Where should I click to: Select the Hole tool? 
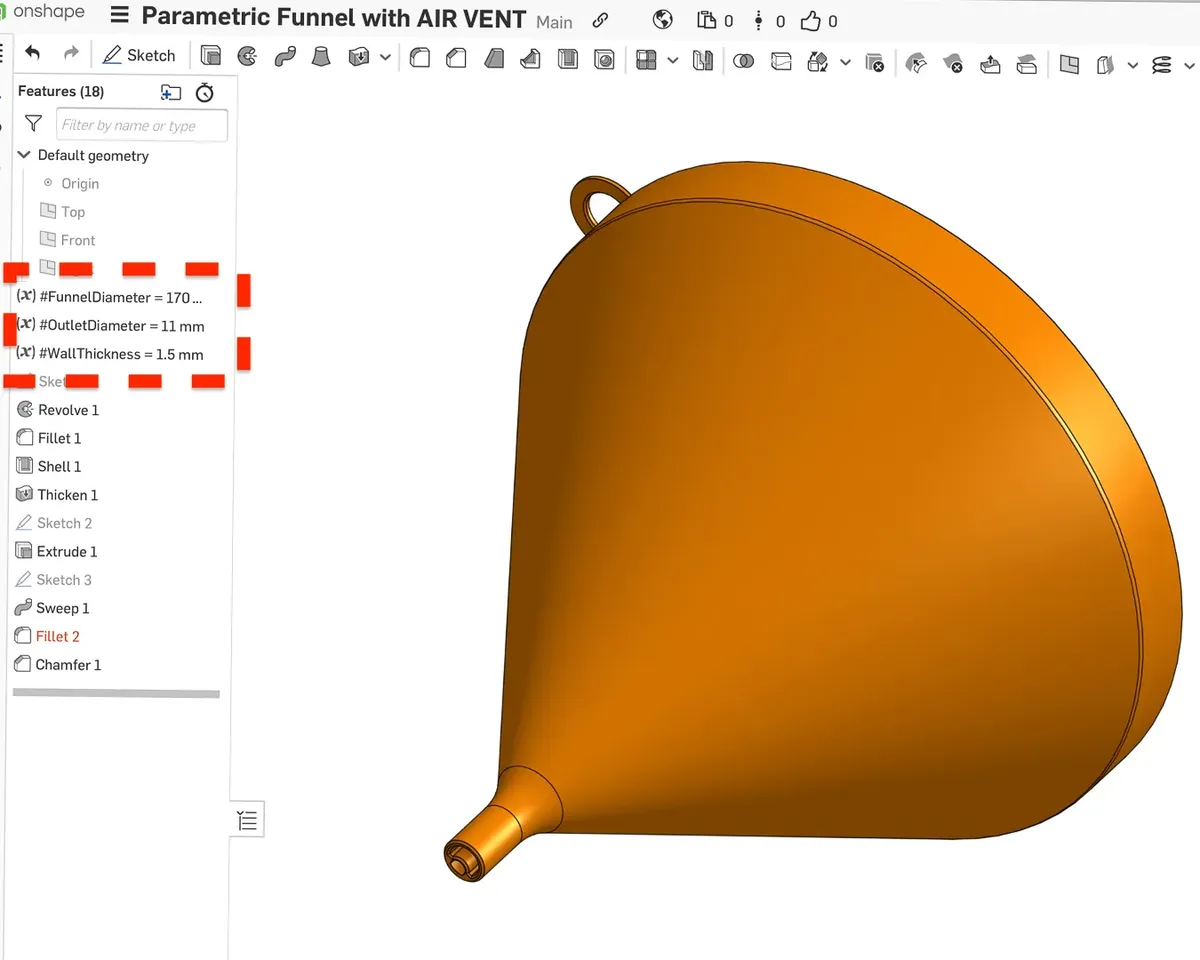604,59
